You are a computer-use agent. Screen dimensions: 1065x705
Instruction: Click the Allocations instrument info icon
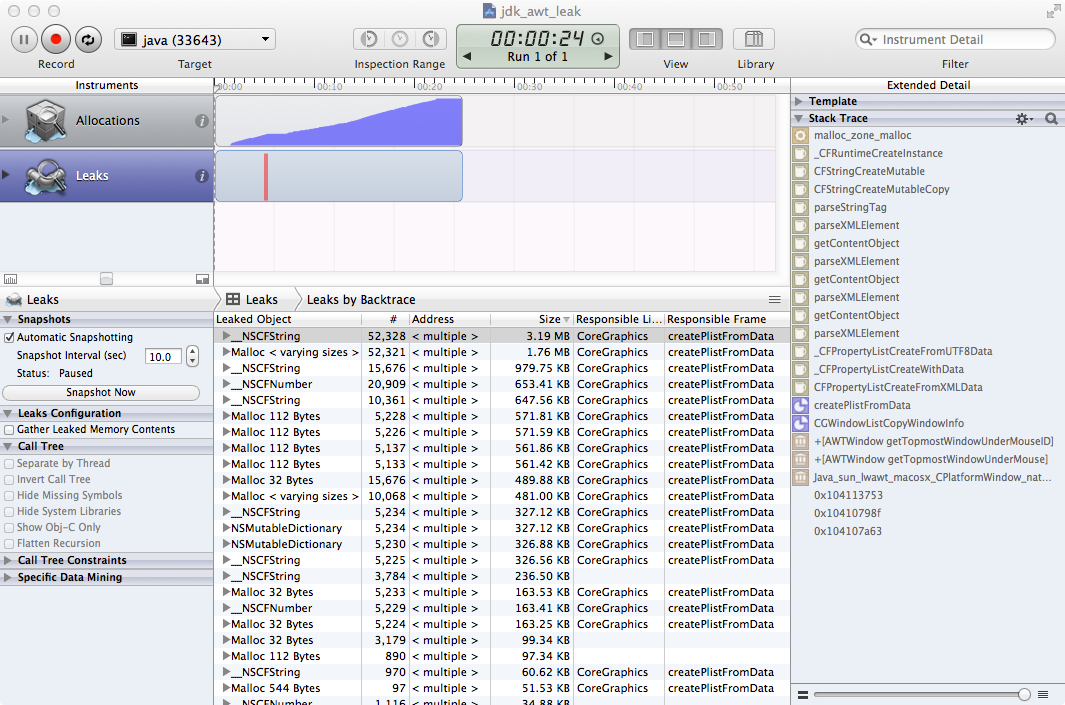pyautogui.click(x=202, y=121)
